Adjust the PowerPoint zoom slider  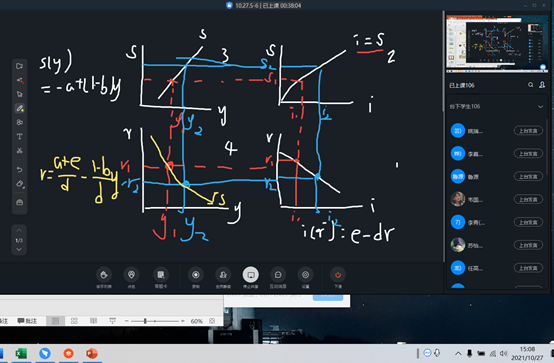click(x=145, y=321)
